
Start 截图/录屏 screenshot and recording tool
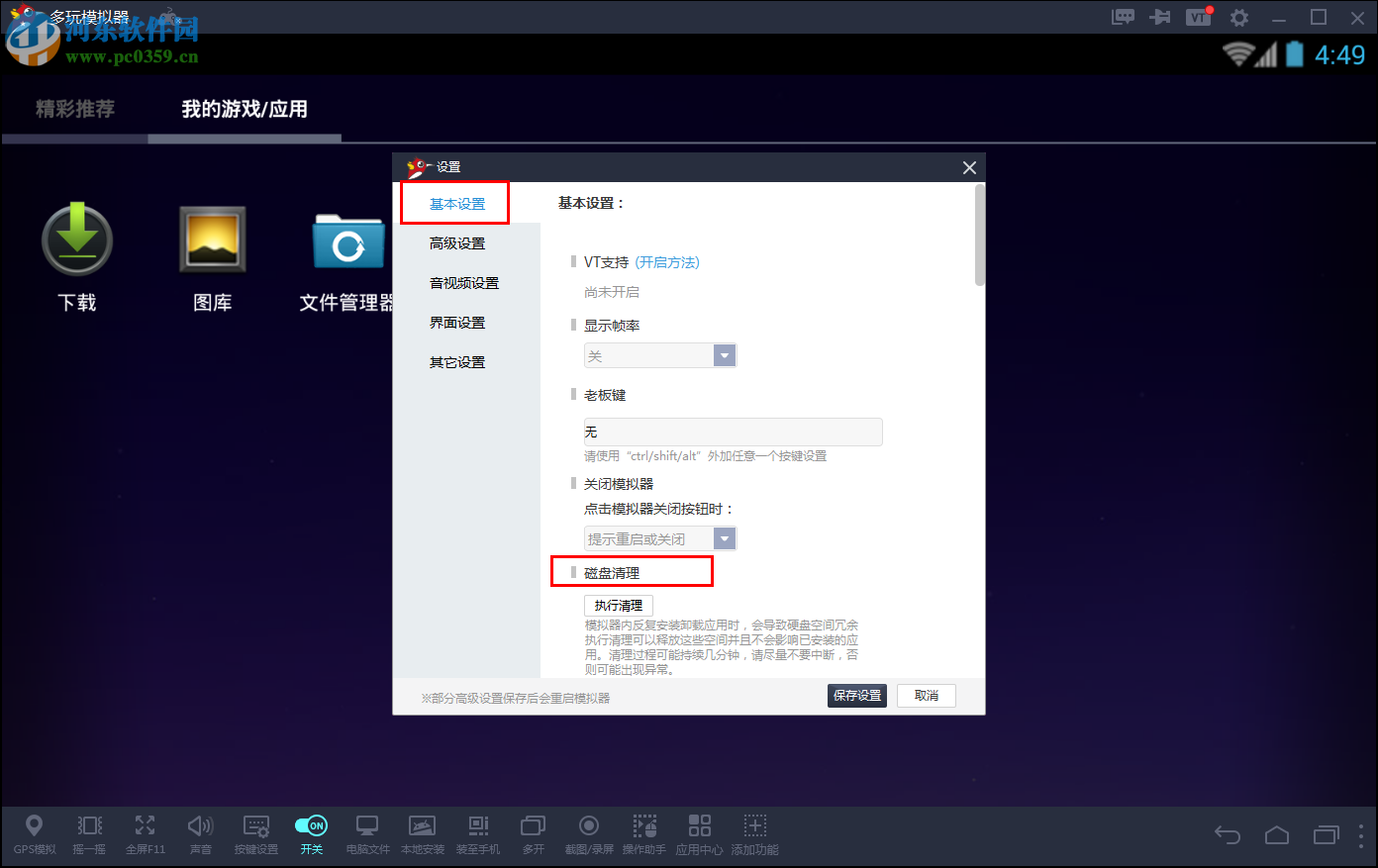click(x=588, y=834)
